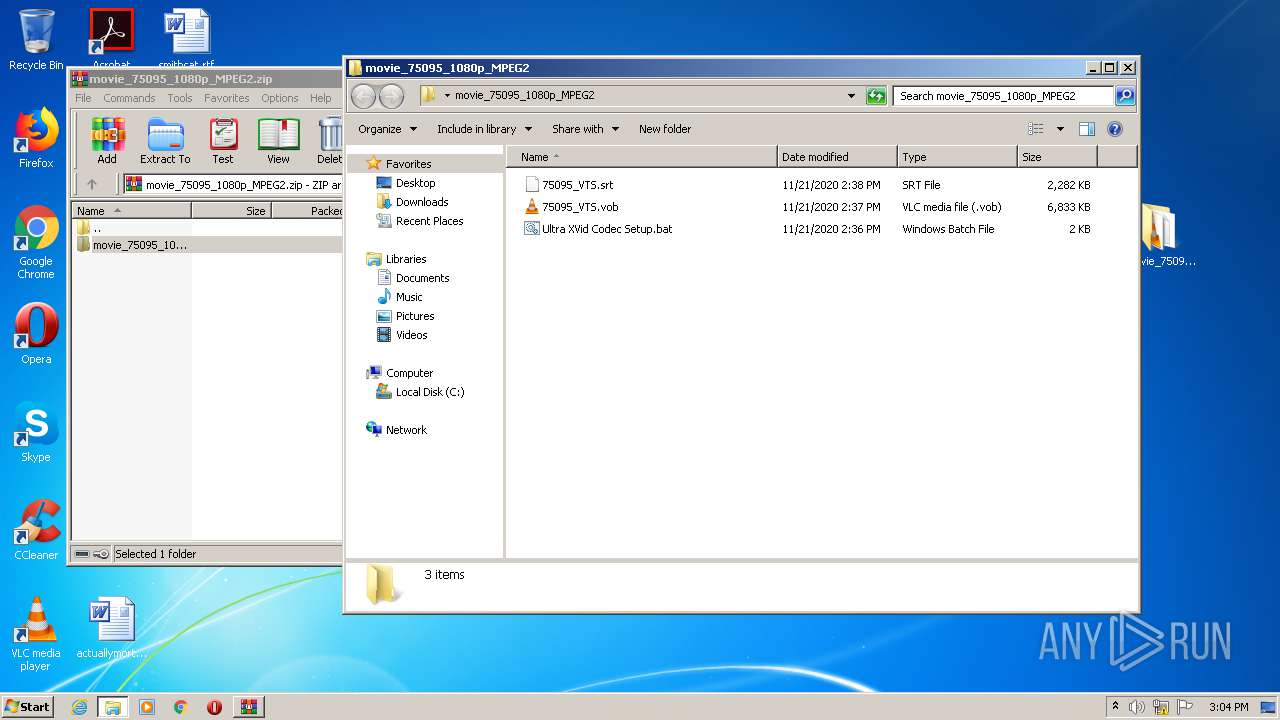Screen dimensions: 1280x720
Task: Click the change your view icon
Action: pyautogui.click(x=1036, y=129)
